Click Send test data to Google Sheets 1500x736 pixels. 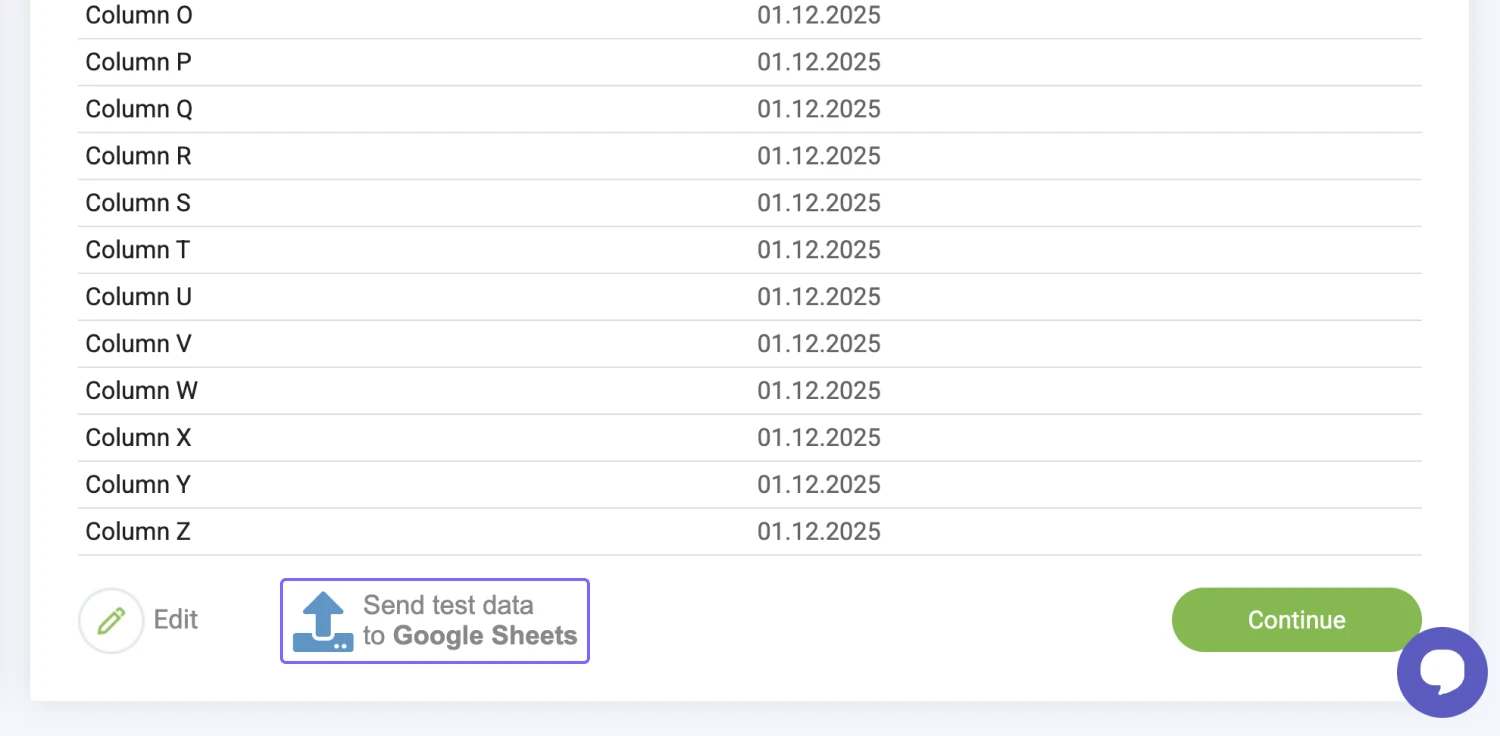pyautogui.click(x=469, y=621)
